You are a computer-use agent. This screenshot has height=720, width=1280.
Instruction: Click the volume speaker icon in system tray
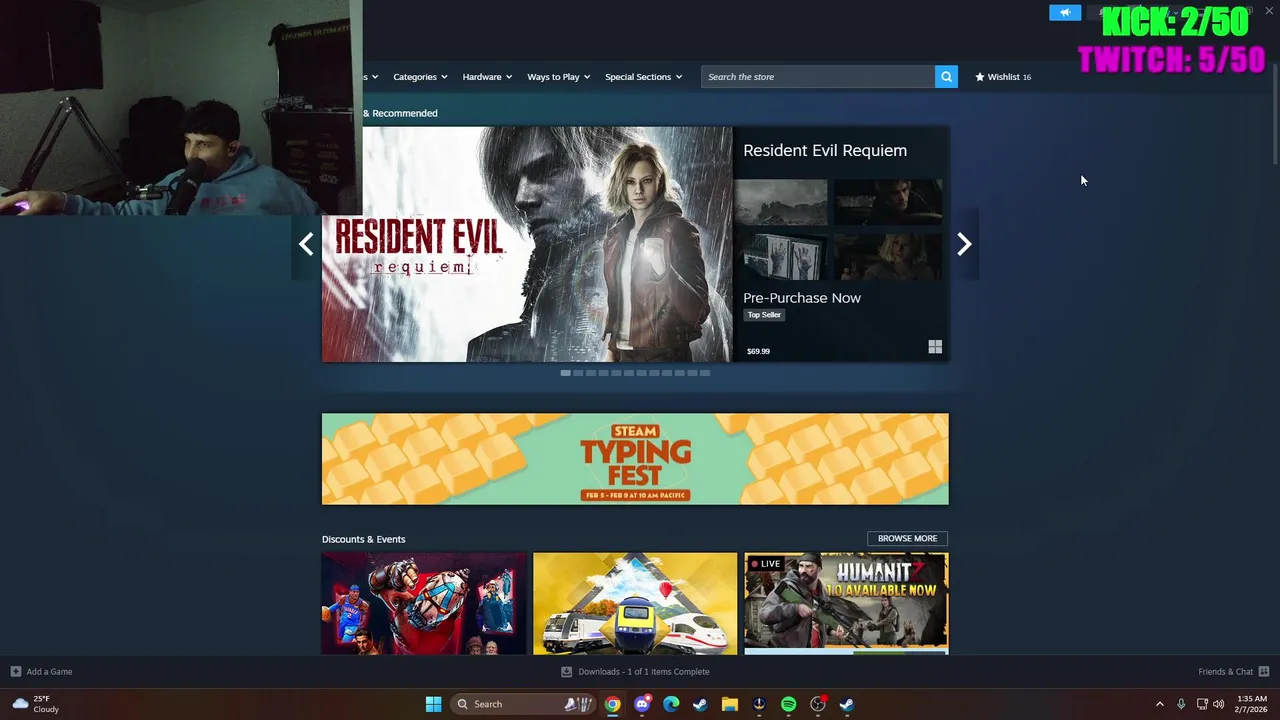point(1219,704)
